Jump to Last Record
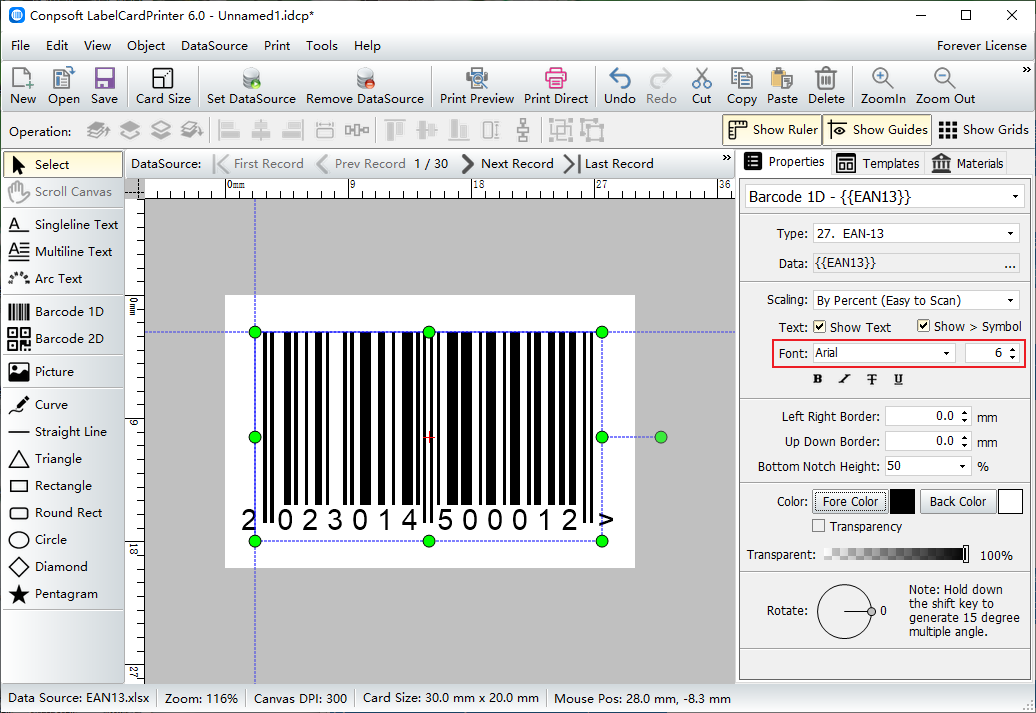The height and width of the screenshot is (713, 1036). tap(609, 164)
